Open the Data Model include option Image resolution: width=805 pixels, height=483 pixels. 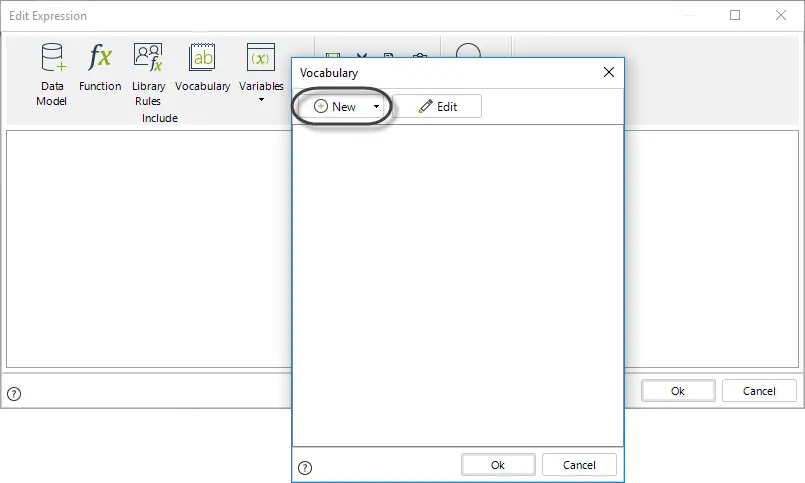(52, 74)
